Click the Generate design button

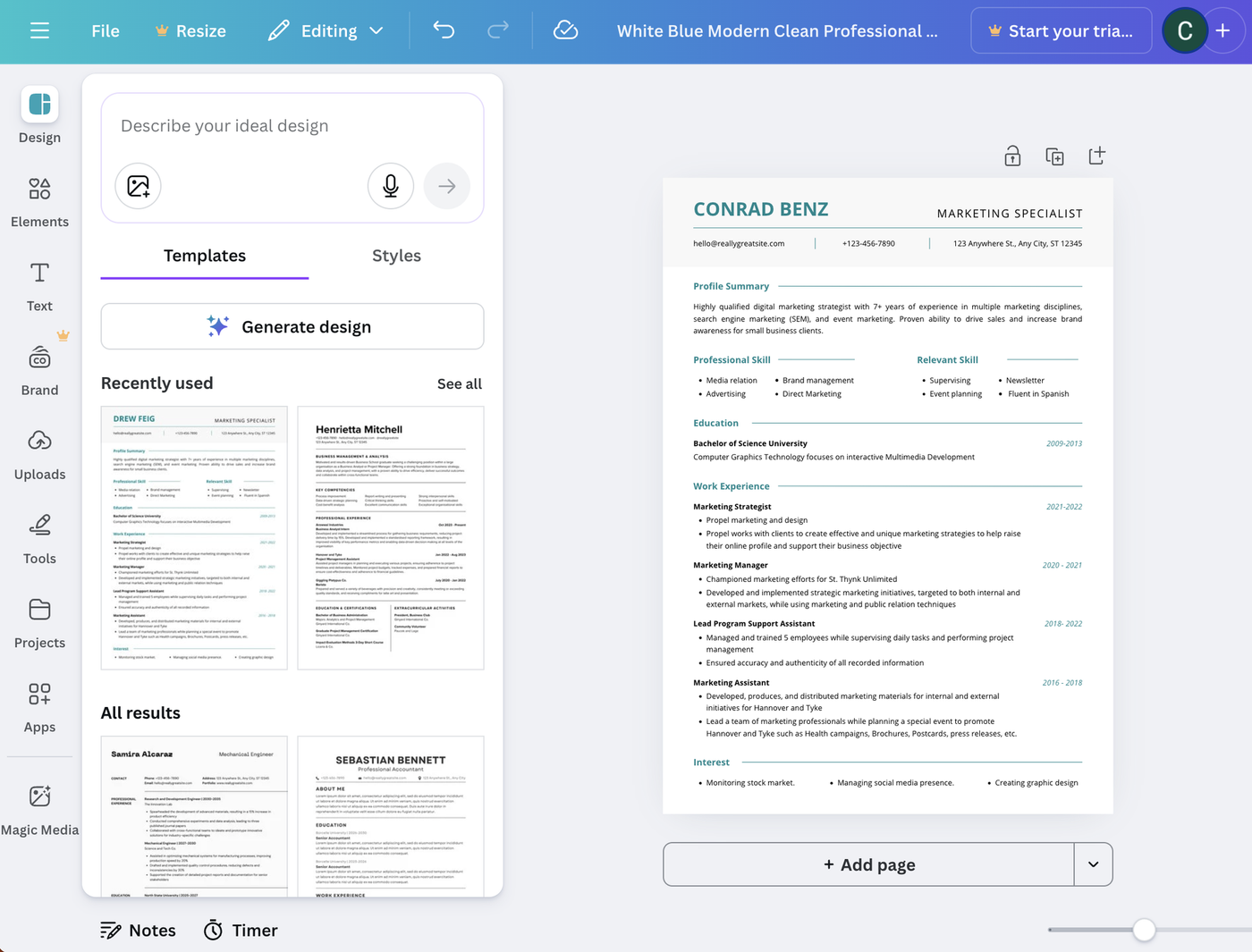coord(292,326)
